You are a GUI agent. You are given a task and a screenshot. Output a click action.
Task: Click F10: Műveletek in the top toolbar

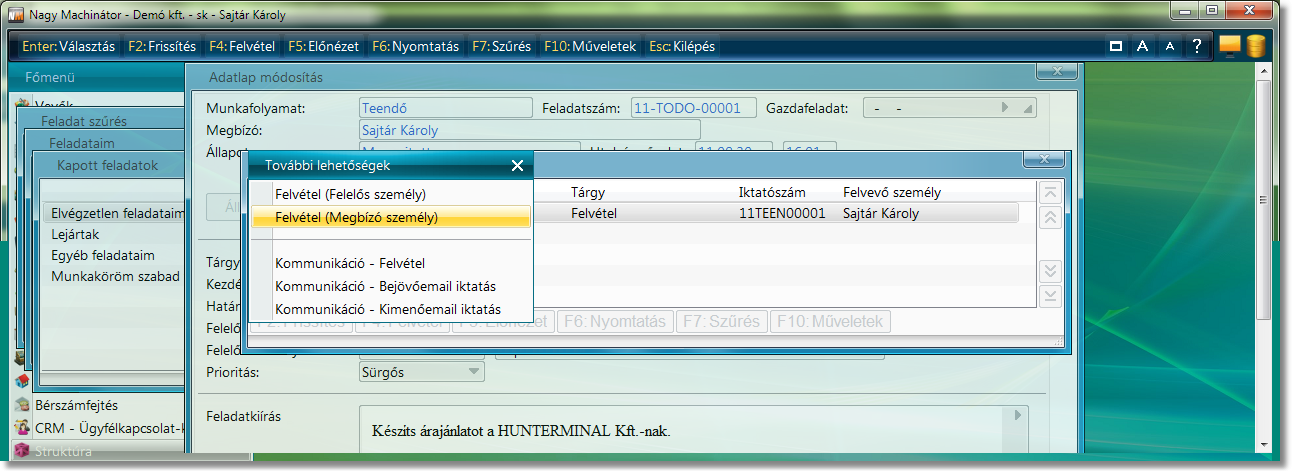point(590,46)
